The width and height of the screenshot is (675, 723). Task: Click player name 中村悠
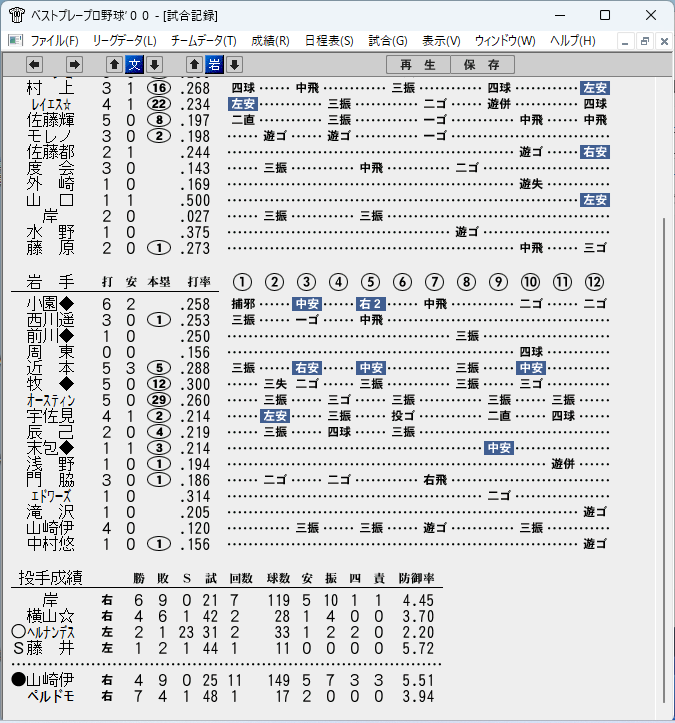click(x=50, y=544)
